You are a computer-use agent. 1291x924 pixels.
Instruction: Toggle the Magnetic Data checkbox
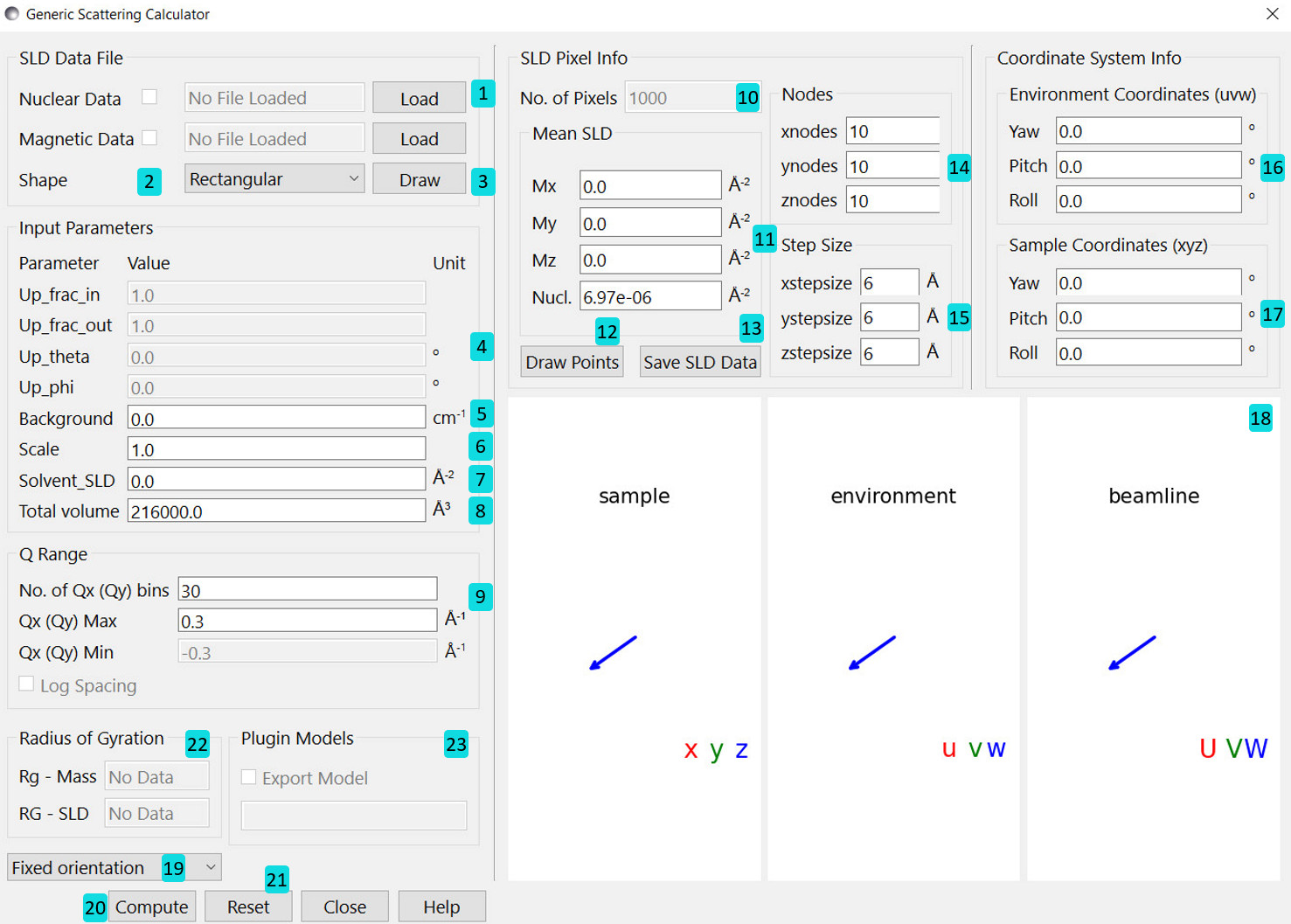click(x=149, y=138)
